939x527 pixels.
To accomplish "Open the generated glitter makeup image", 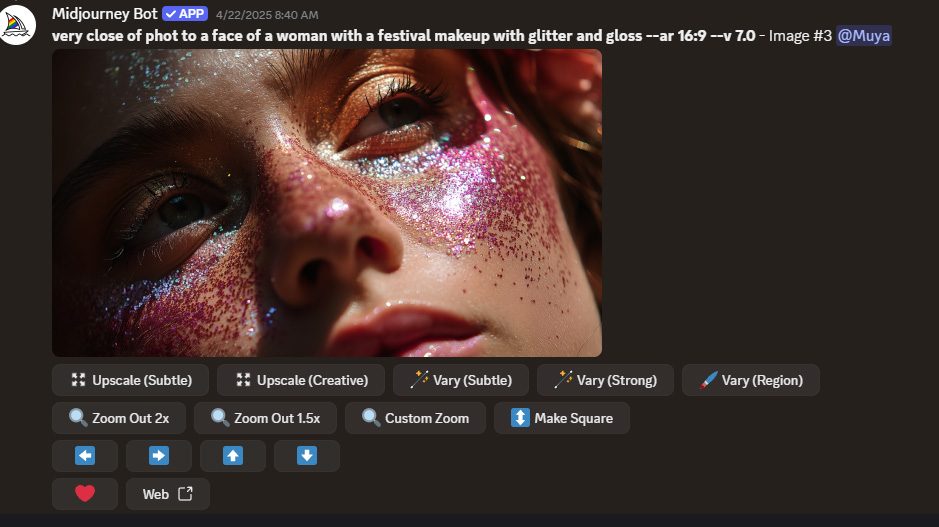I will 327,203.
